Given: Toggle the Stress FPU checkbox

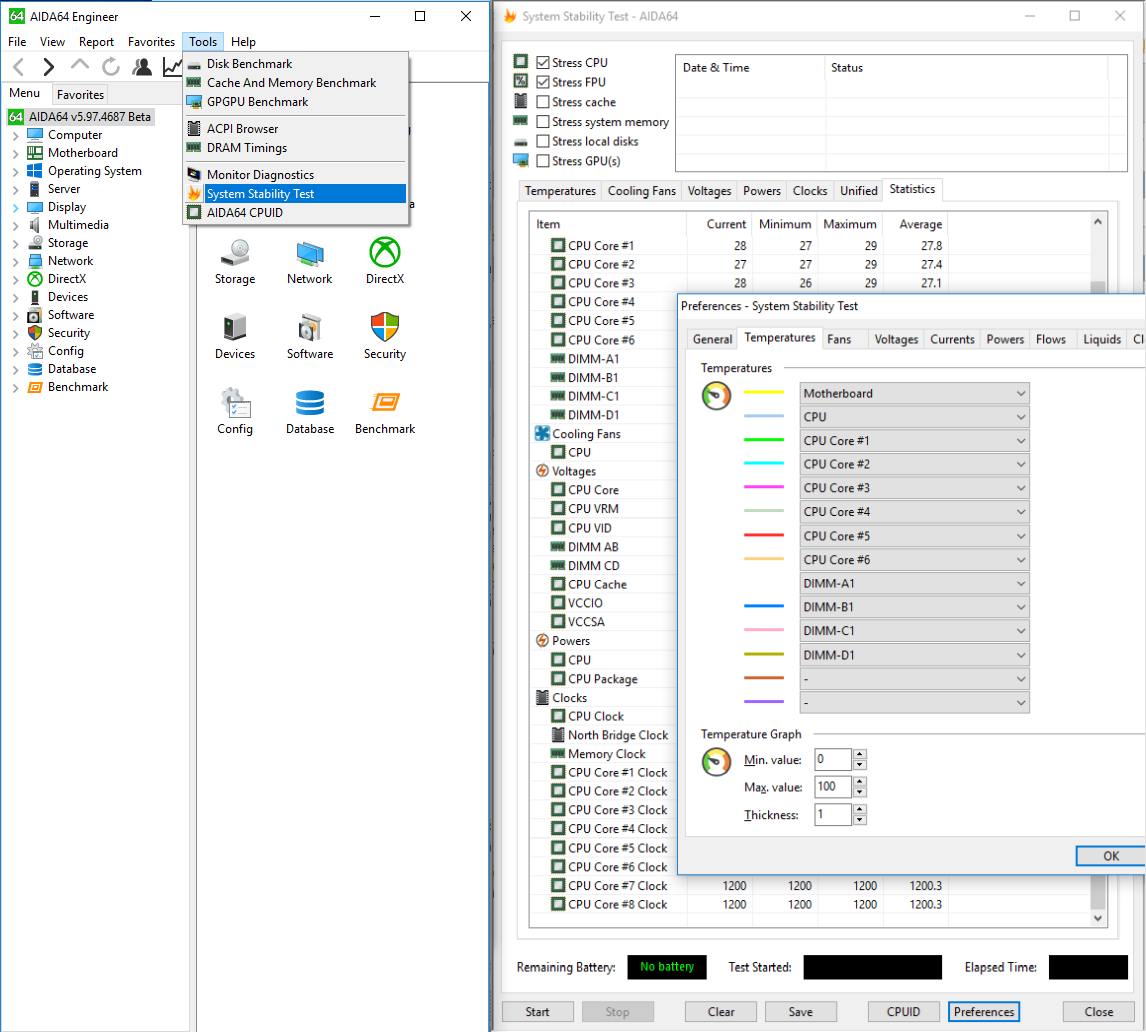Looking at the screenshot, I should click(543, 82).
